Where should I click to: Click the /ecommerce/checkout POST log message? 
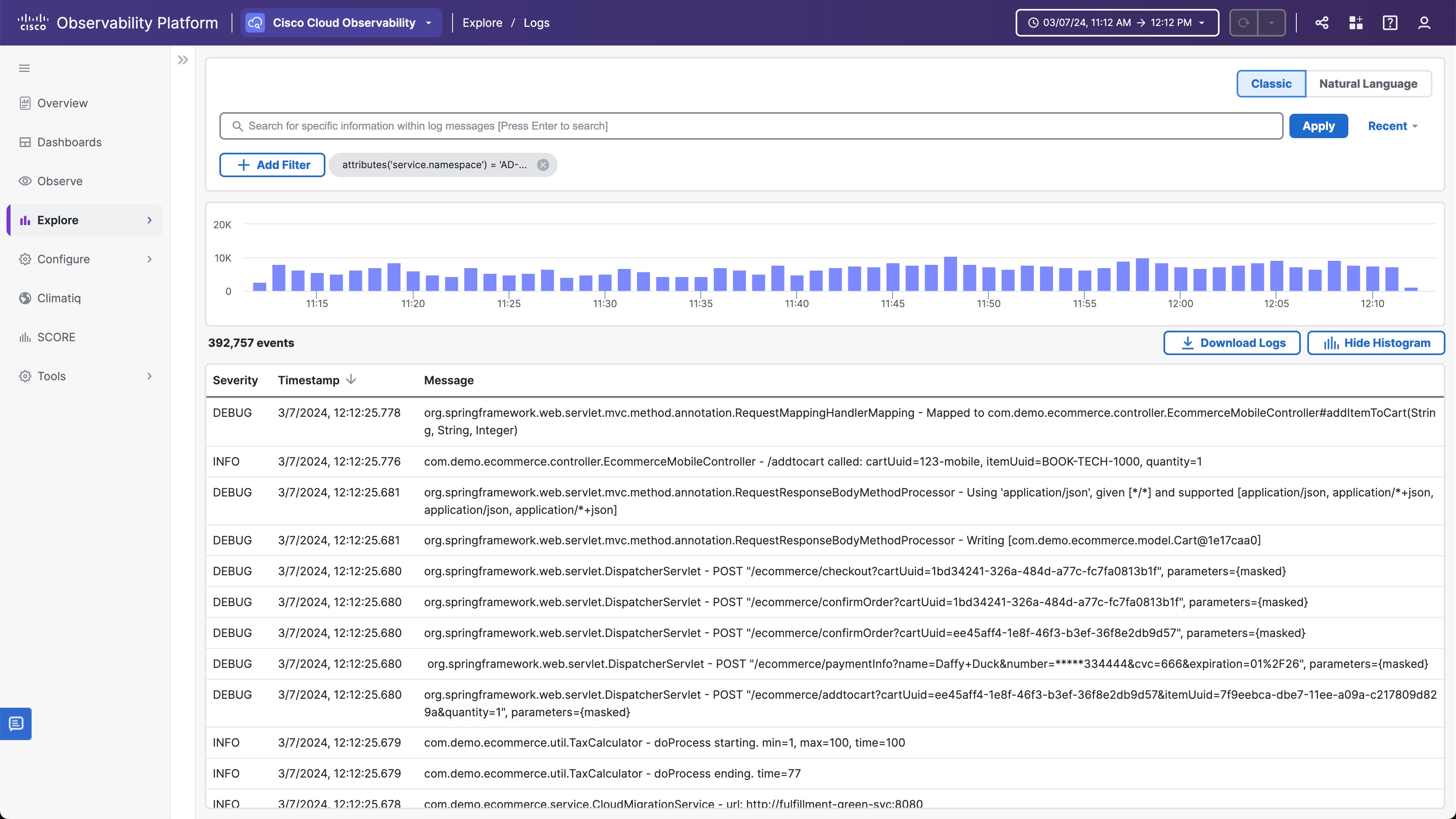click(855, 571)
